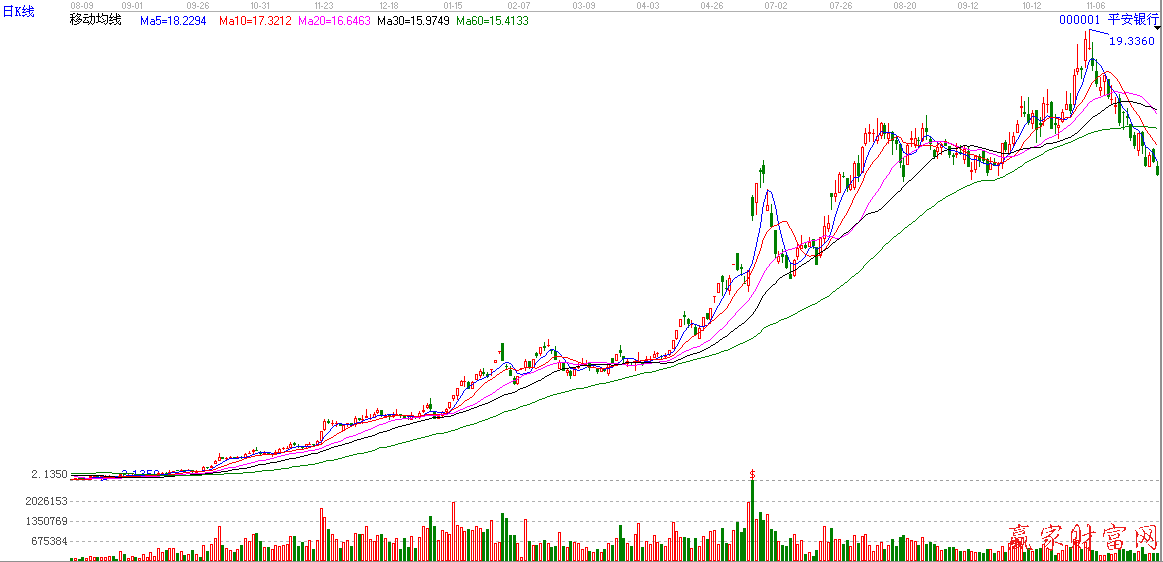Select the 07-02 date on the timeline

click(x=775, y=5)
